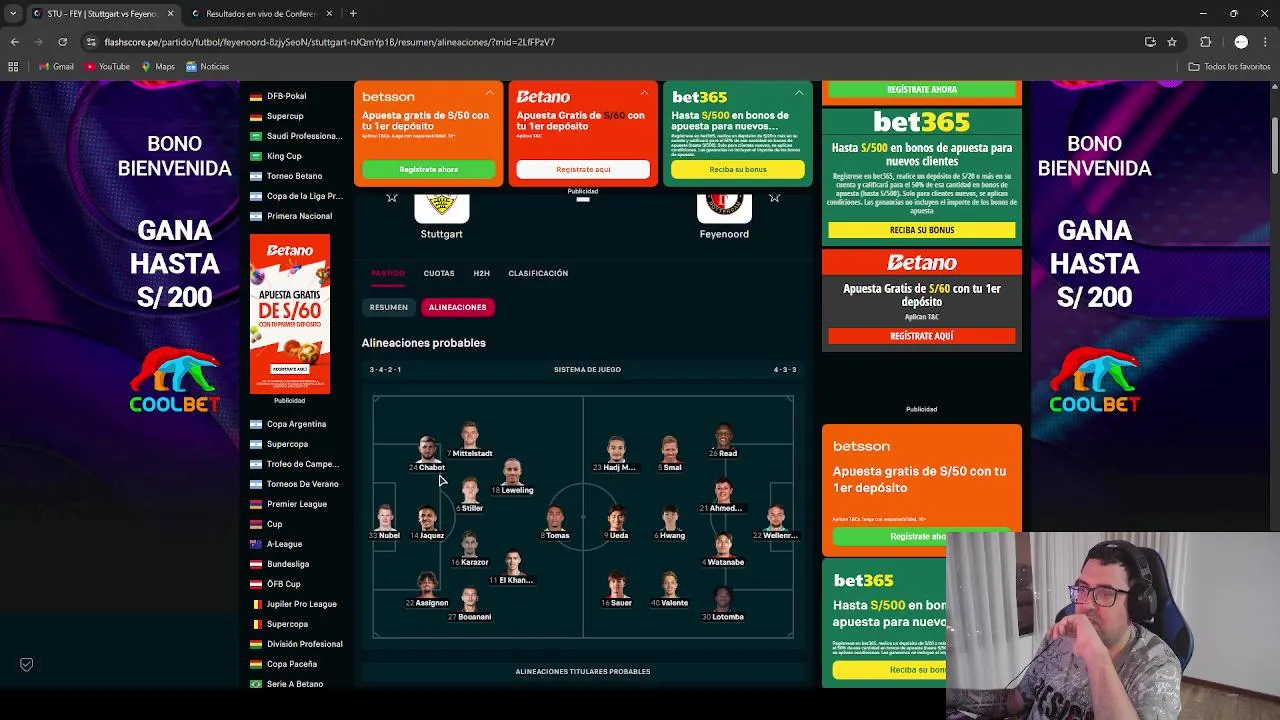Open Jupiler Pro League entry
1280x720 pixels.
(x=301, y=604)
